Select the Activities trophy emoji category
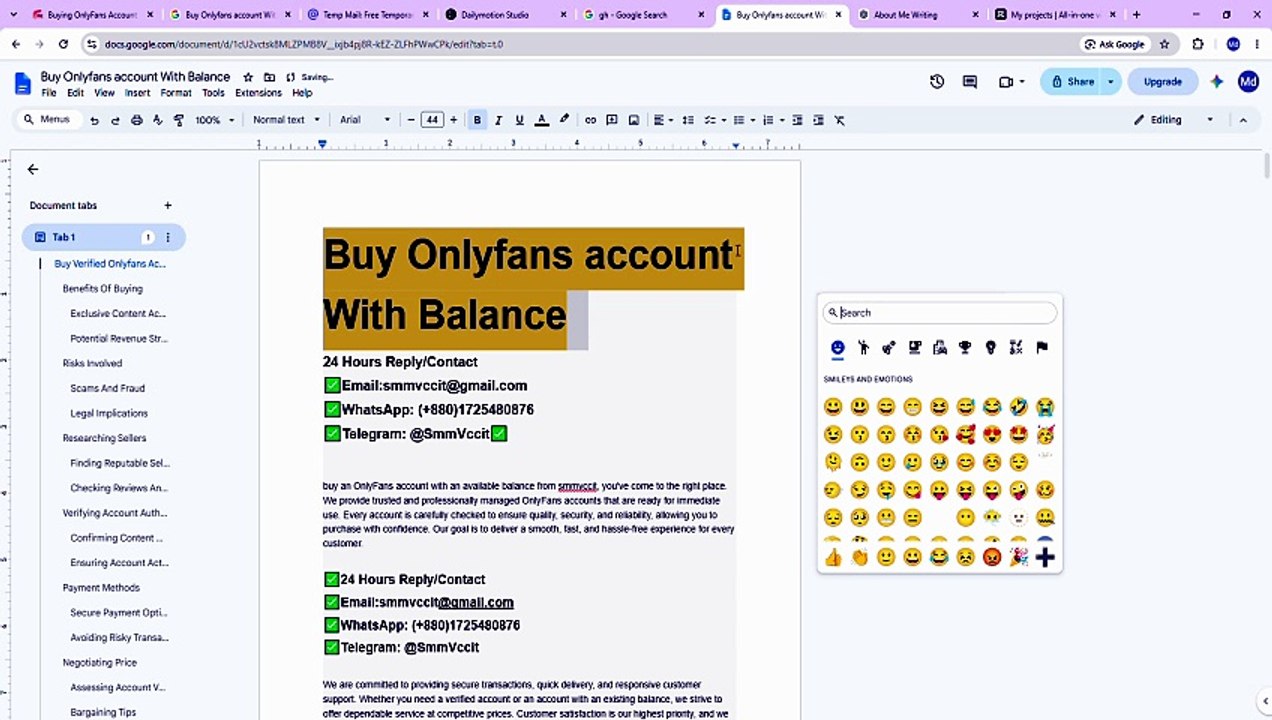The height and width of the screenshot is (720, 1272). click(965, 348)
